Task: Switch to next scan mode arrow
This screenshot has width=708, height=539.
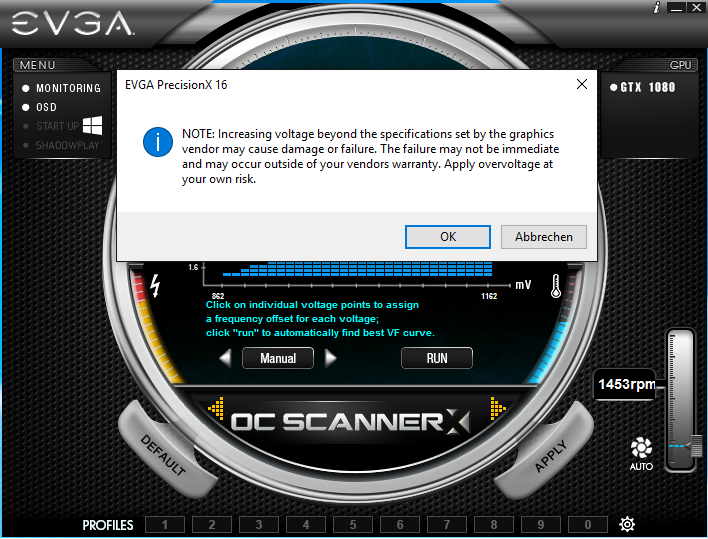Action: tap(331, 358)
